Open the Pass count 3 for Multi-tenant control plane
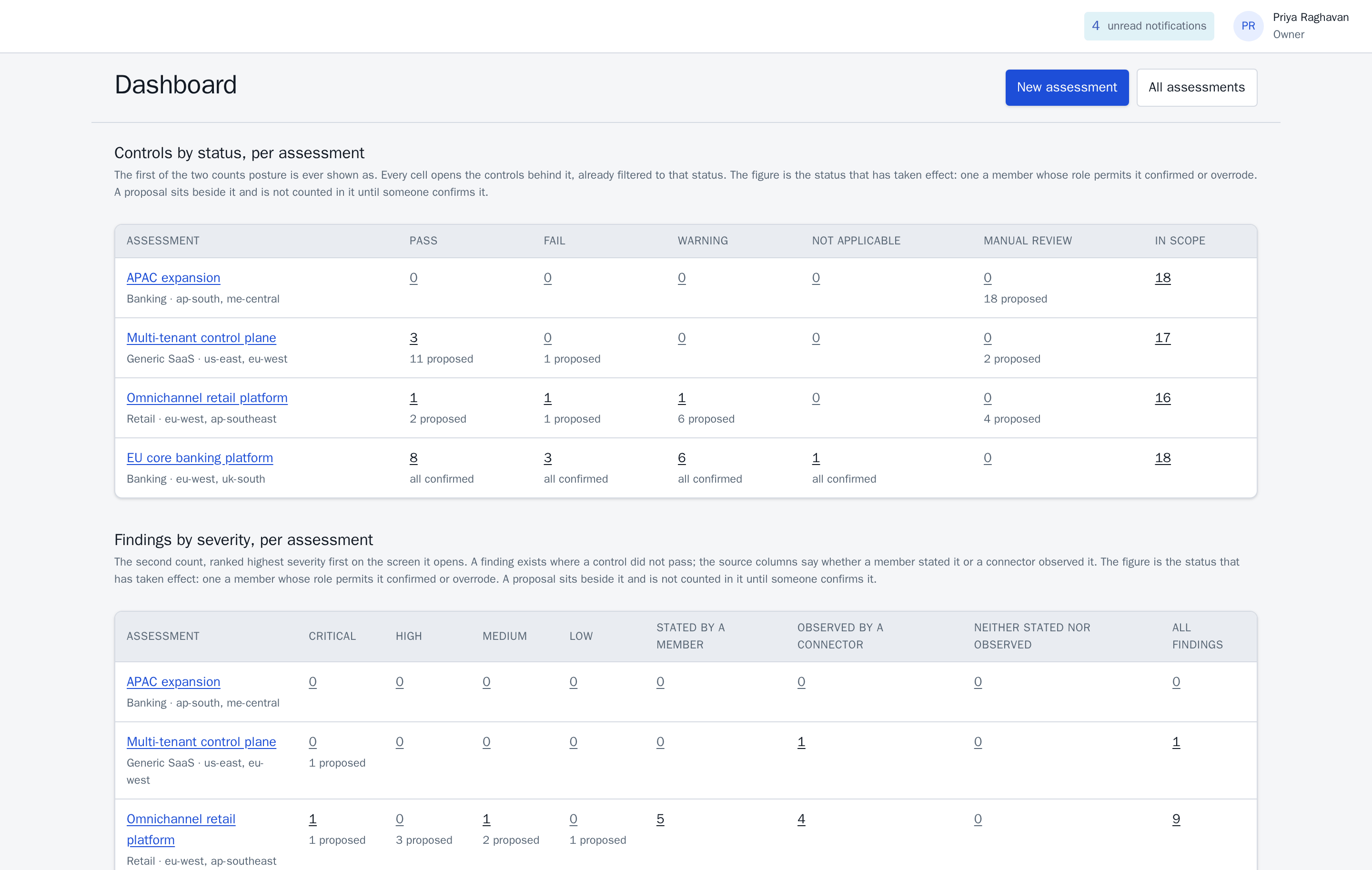This screenshot has height=870, width=1372. pyautogui.click(x=414, y=337)
